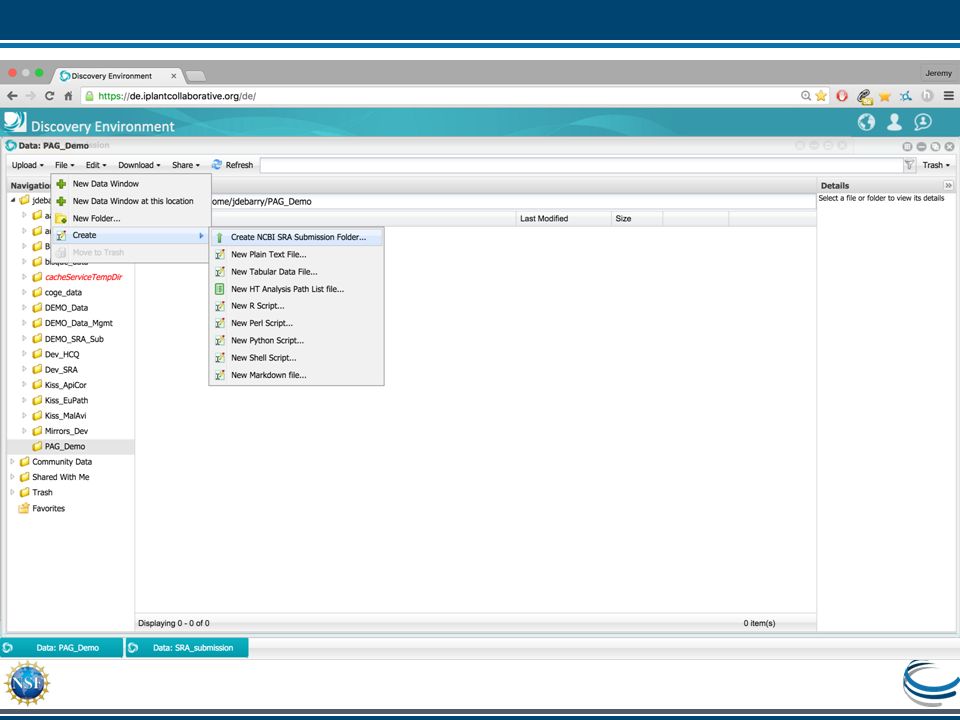
Task: Click the green plus icon for New Data Window
Action: [61, 184]
